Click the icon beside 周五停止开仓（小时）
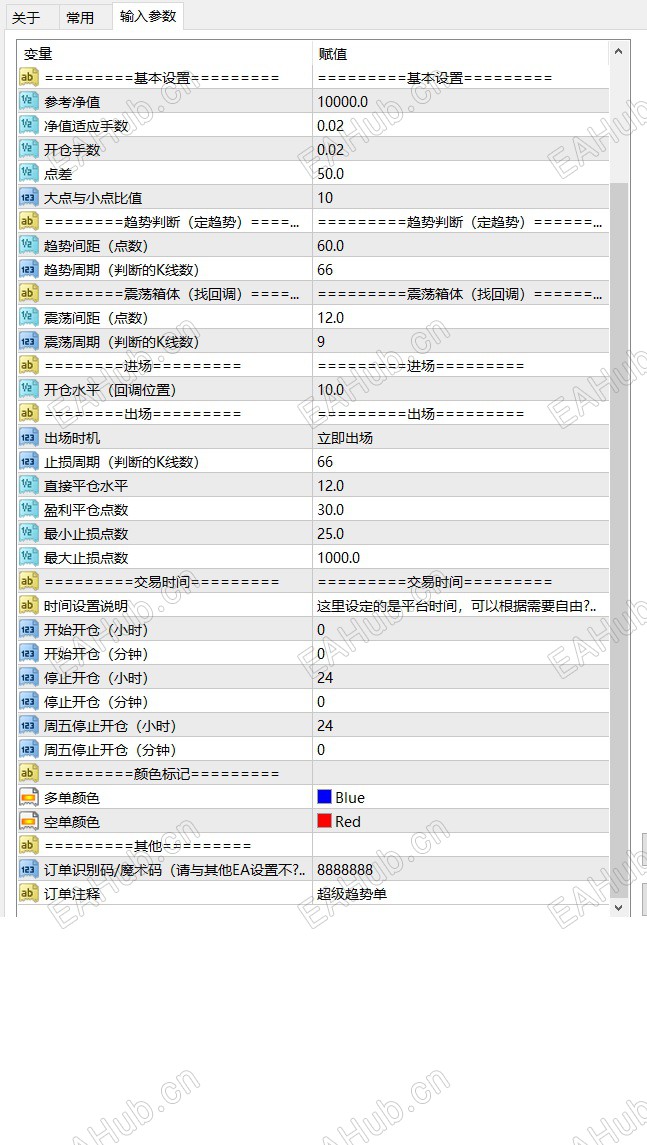Screen dimensions: 647x1145 point(28,726)
